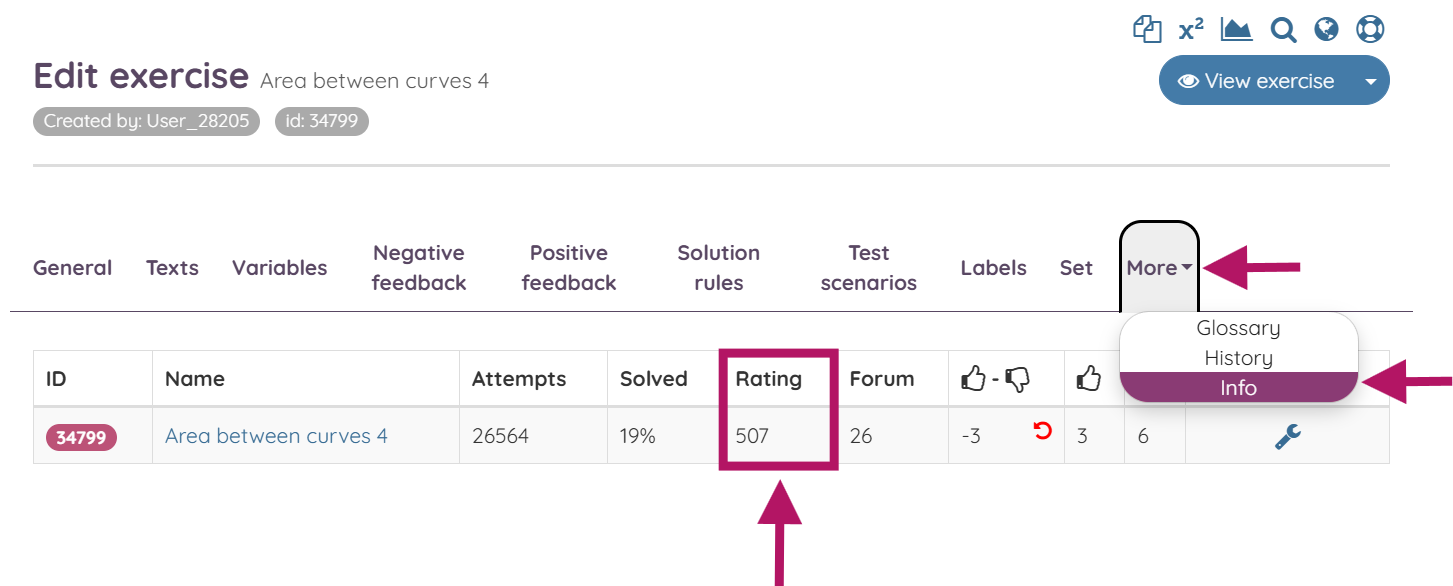Open Glossary from the More menu

[1238, 327]
